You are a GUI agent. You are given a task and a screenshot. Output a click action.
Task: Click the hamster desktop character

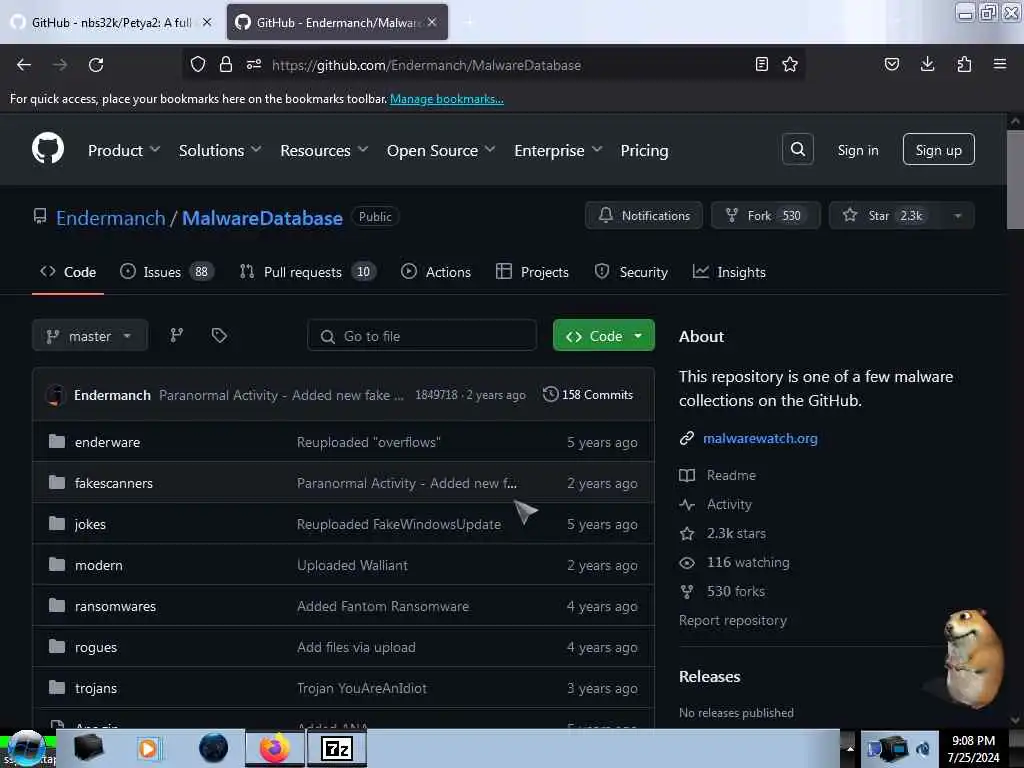pyautogui.click(x=973, y=658)
